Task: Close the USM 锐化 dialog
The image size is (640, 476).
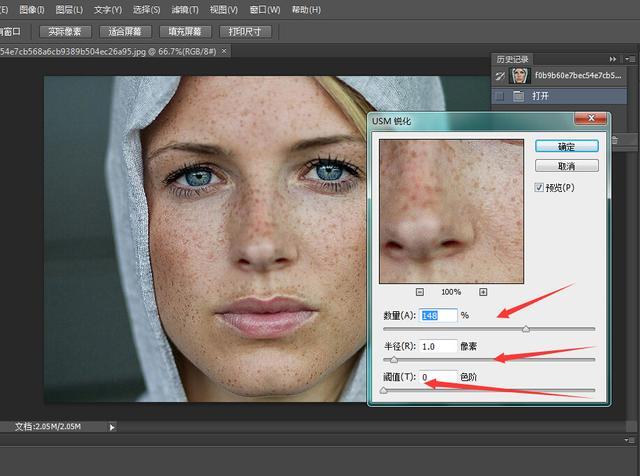Action: [591, 118]
